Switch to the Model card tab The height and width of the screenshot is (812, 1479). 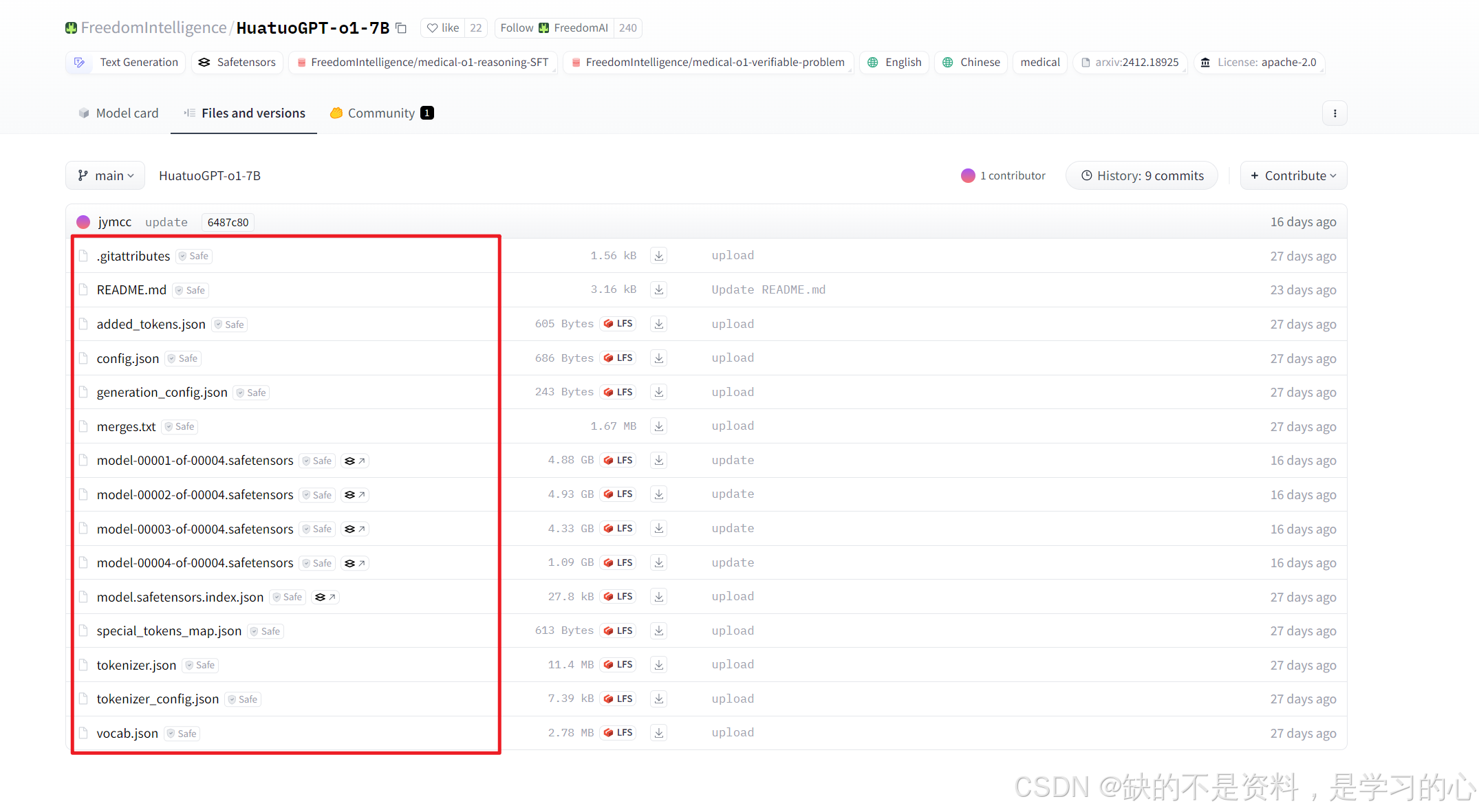click(118, 113)
